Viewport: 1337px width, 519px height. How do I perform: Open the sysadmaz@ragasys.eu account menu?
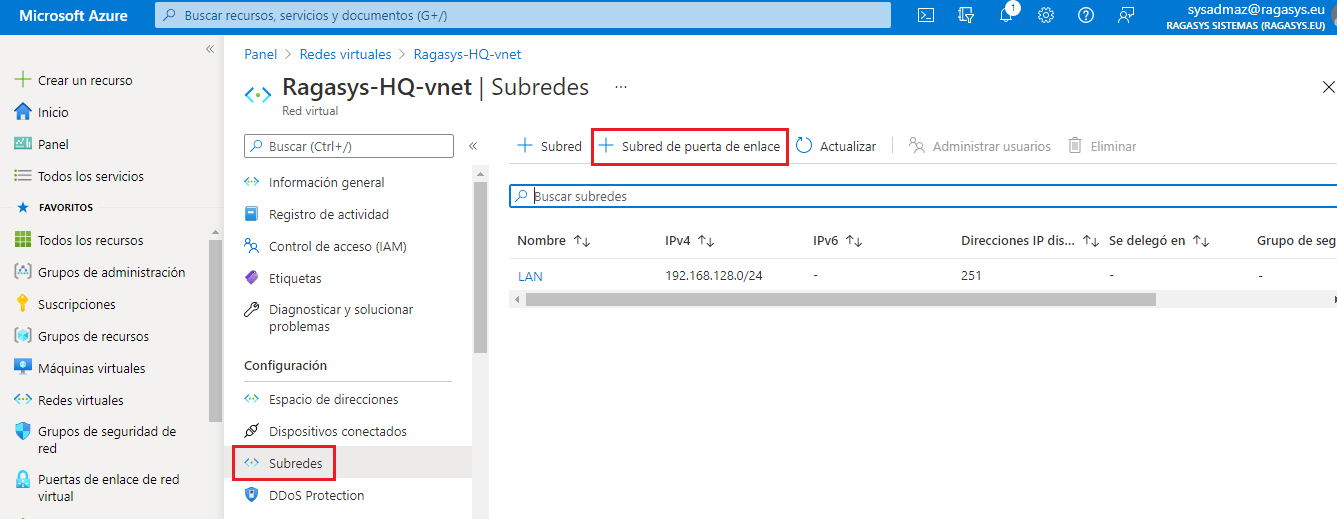pyautogui.click(x=1247, y=16)
